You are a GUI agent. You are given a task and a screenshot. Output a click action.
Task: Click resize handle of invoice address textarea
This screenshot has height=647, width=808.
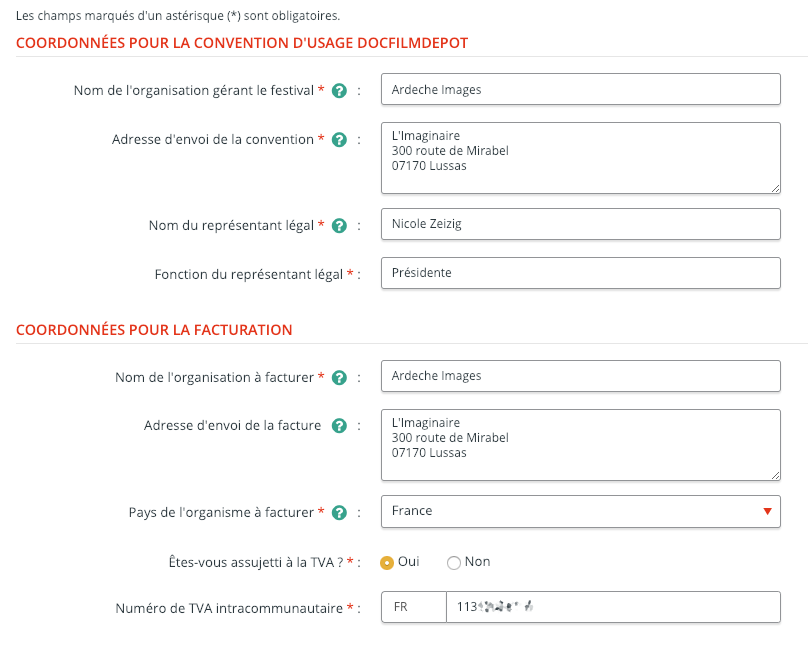(775, 475)
